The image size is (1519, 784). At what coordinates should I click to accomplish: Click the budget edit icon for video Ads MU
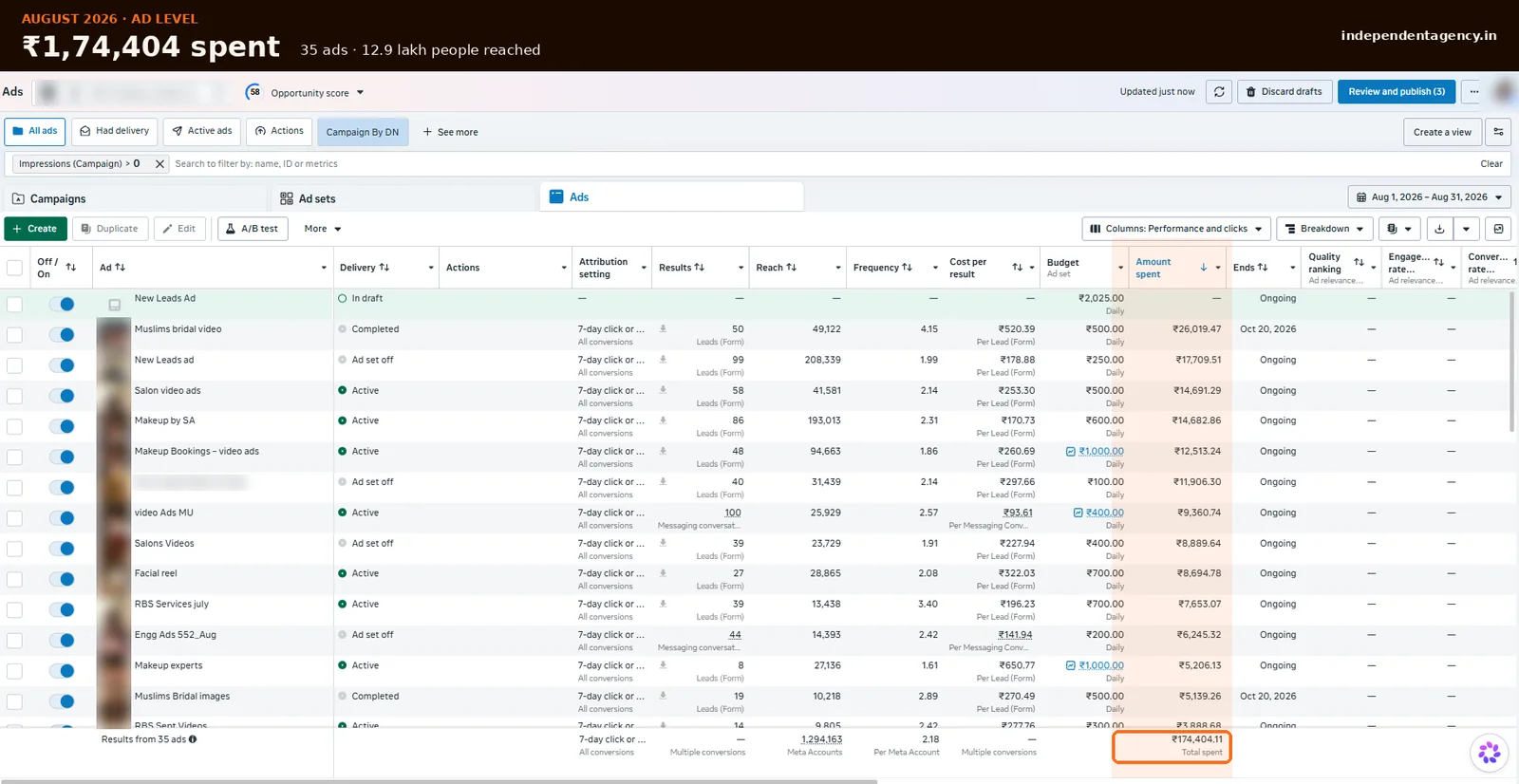click(1078, 513)
